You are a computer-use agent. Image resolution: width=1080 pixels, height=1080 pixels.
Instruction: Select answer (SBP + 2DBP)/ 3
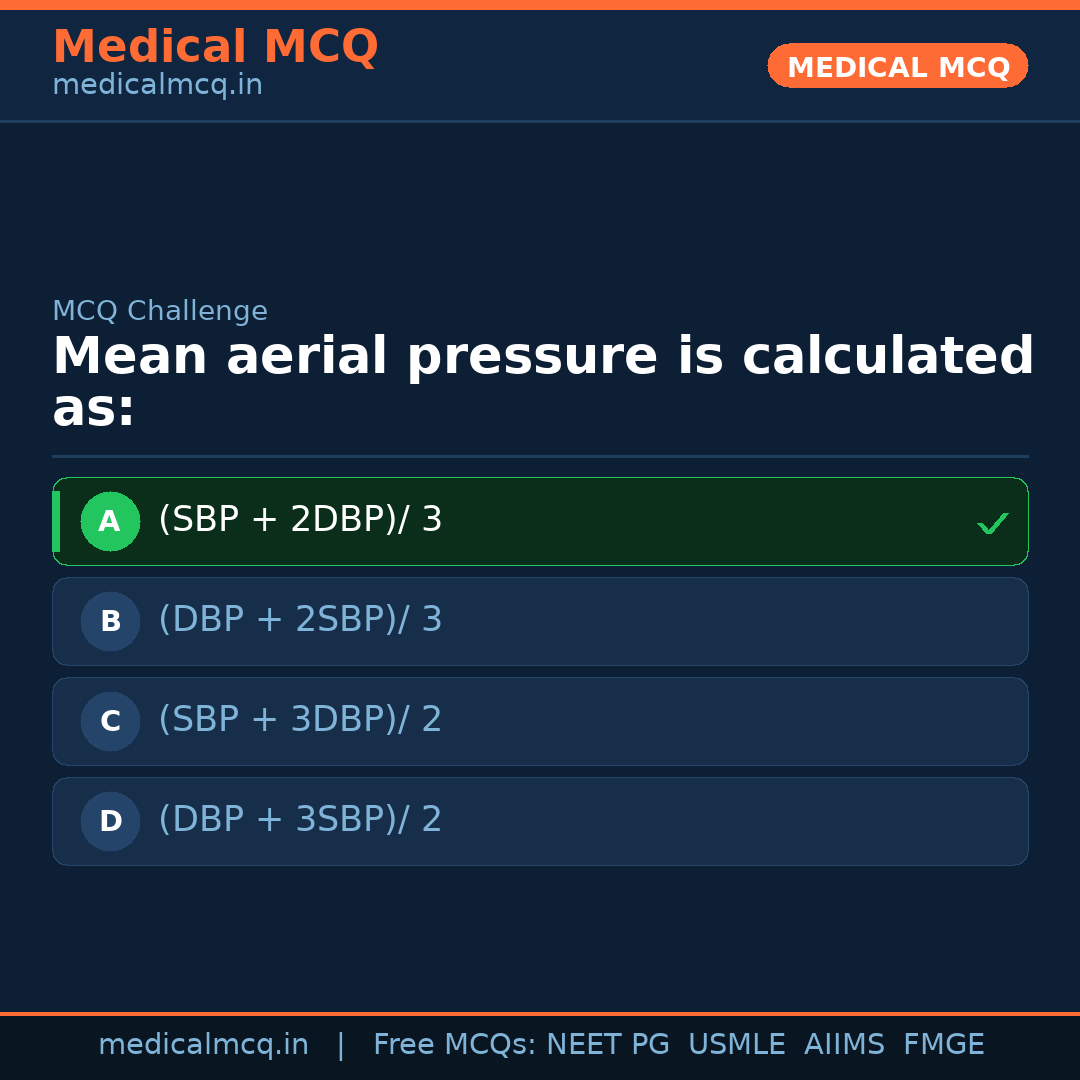click(300, 520)
